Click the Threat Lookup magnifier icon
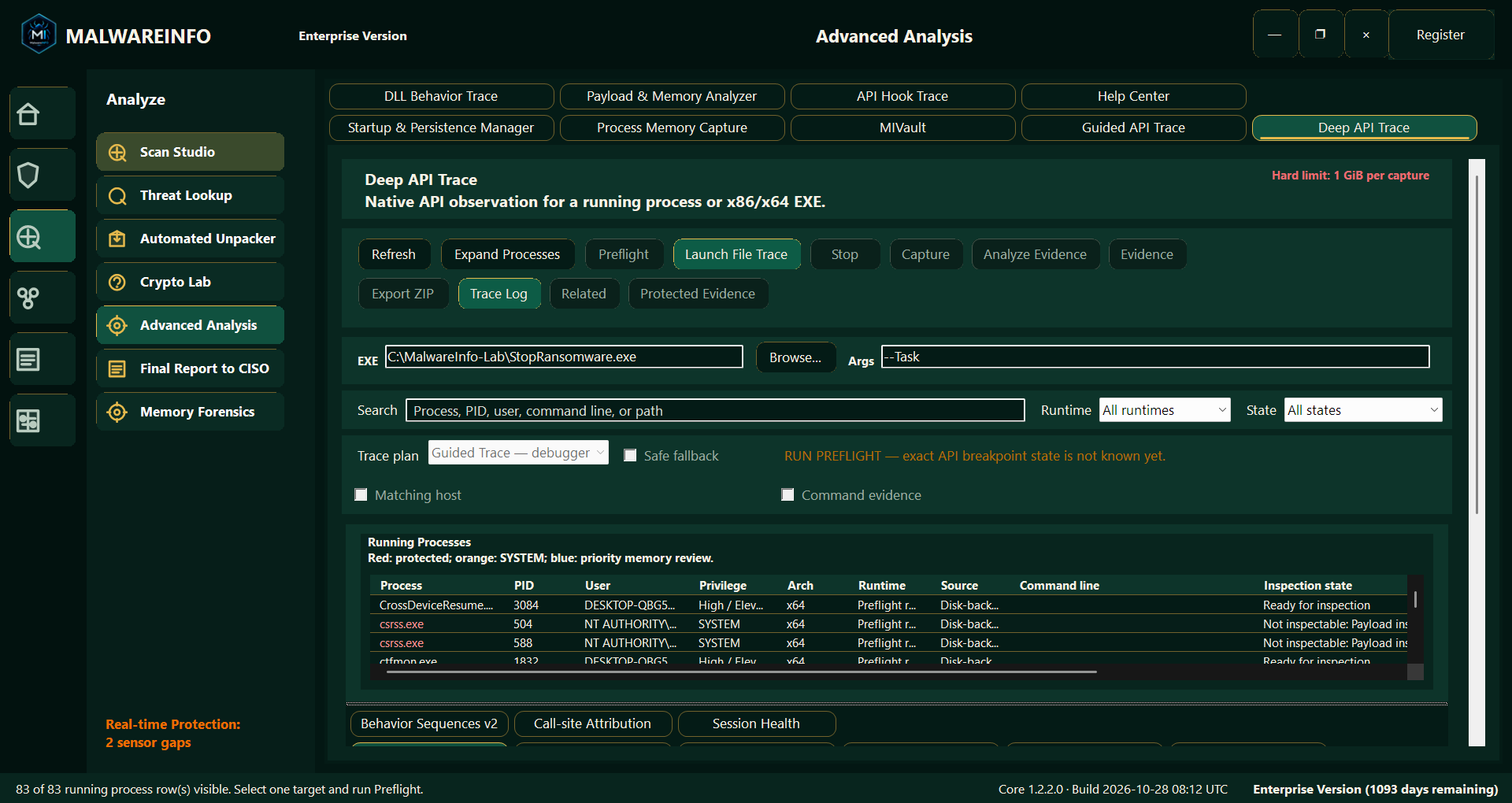This screenshot has height=803, width=1512. (x=117, y=196)
